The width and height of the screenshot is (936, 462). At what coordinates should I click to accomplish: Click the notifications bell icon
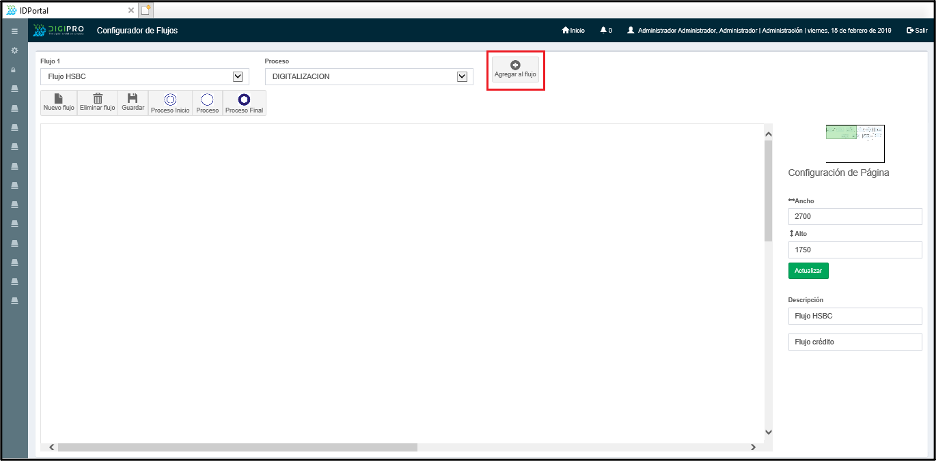[605, 30]
